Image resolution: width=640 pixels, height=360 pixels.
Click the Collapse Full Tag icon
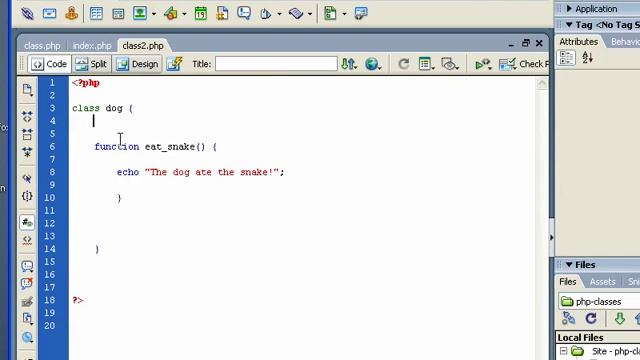27,117
